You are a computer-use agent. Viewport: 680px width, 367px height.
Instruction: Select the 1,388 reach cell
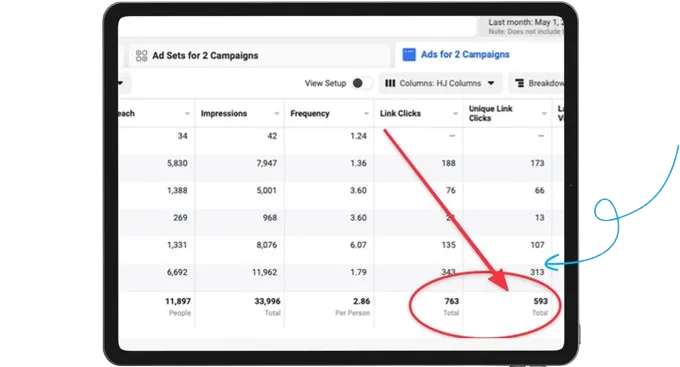[177, 190]
